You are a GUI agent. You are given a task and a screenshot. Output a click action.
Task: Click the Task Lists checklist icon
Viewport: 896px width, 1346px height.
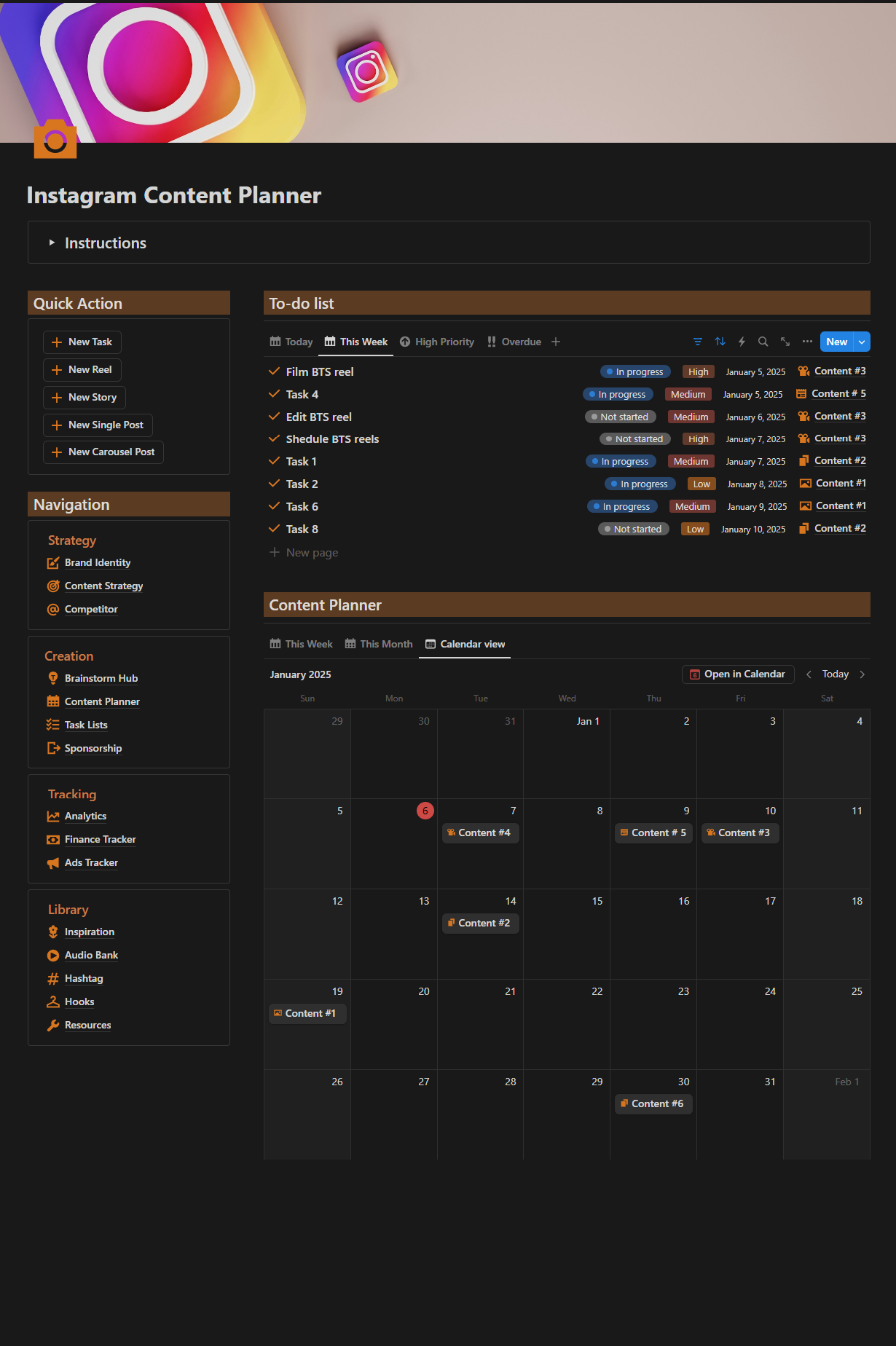click(53, 725)
